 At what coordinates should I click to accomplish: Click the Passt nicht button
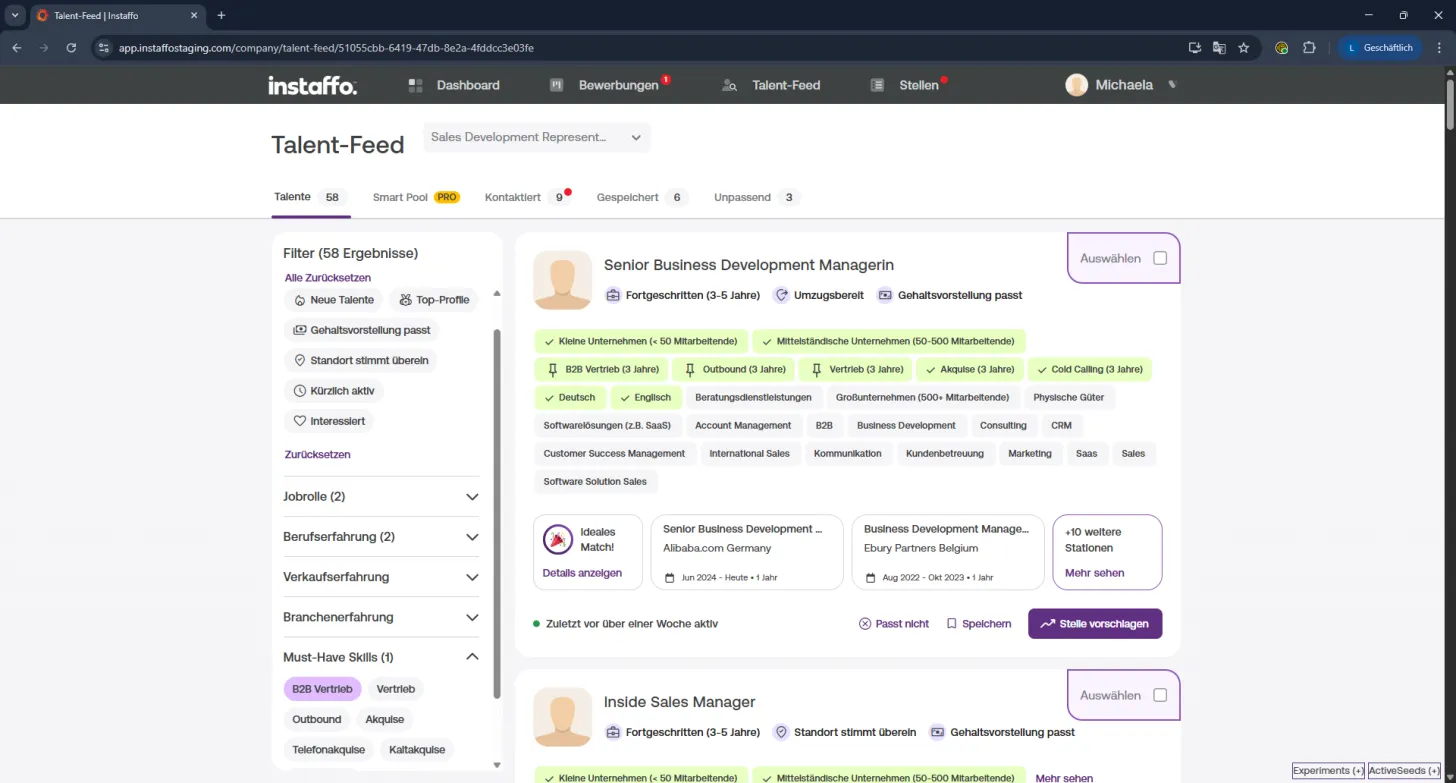(x=894, y=624)
